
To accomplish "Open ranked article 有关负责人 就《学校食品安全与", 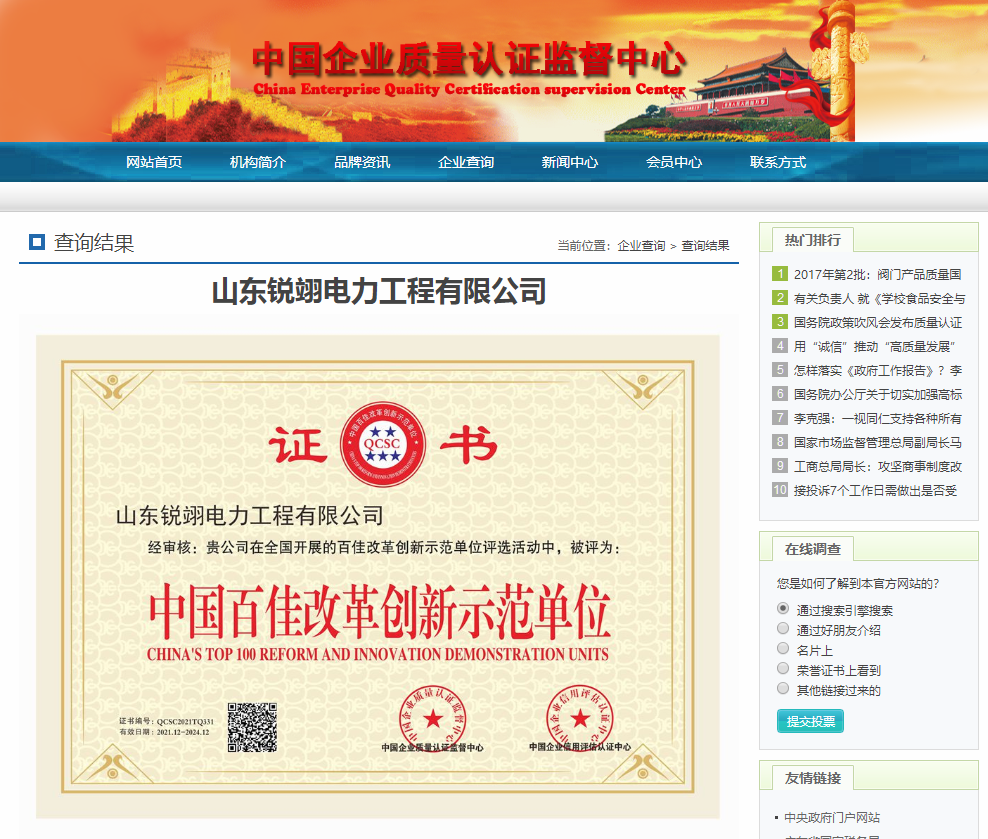I will [x=879, y=299].
